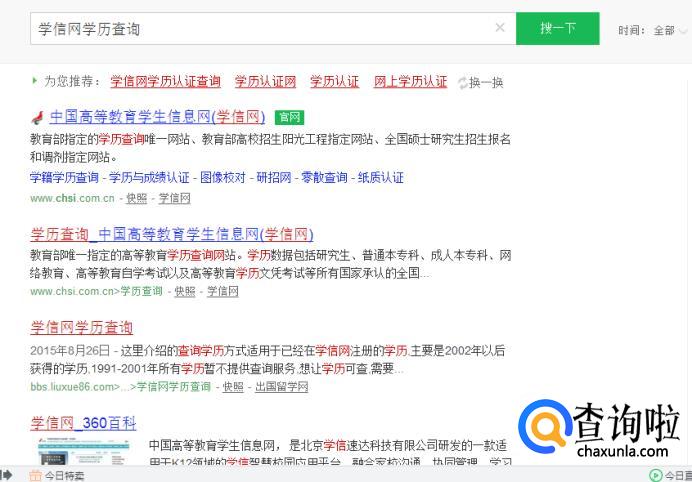The width and height of the screenshot is (692, 482).
Task: Click the 今日特卖 icon in the bottom bar
Action: 35,475
